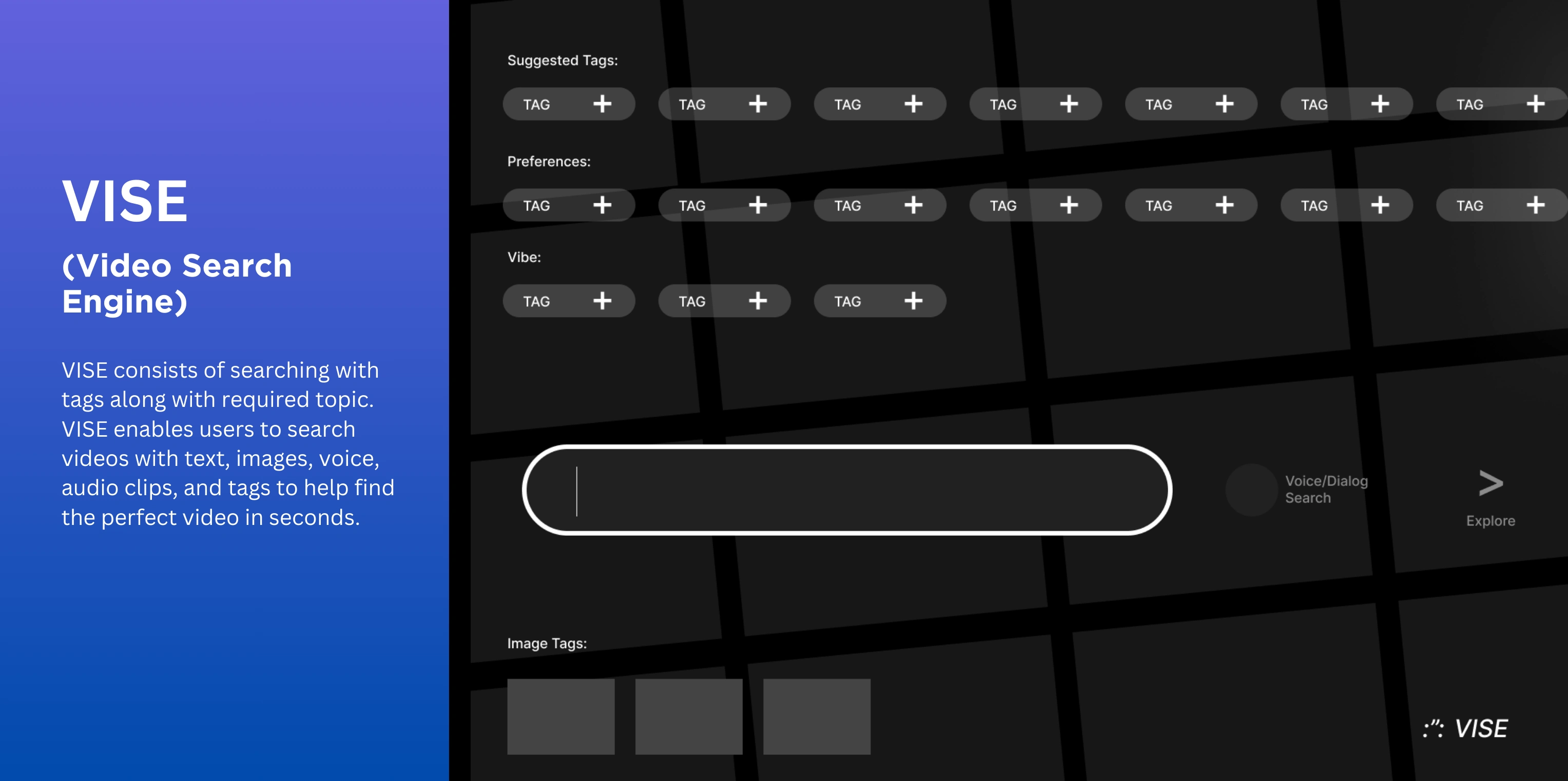
Task: Click the "Suggested Tags:" heading
Action: (563, 60)
